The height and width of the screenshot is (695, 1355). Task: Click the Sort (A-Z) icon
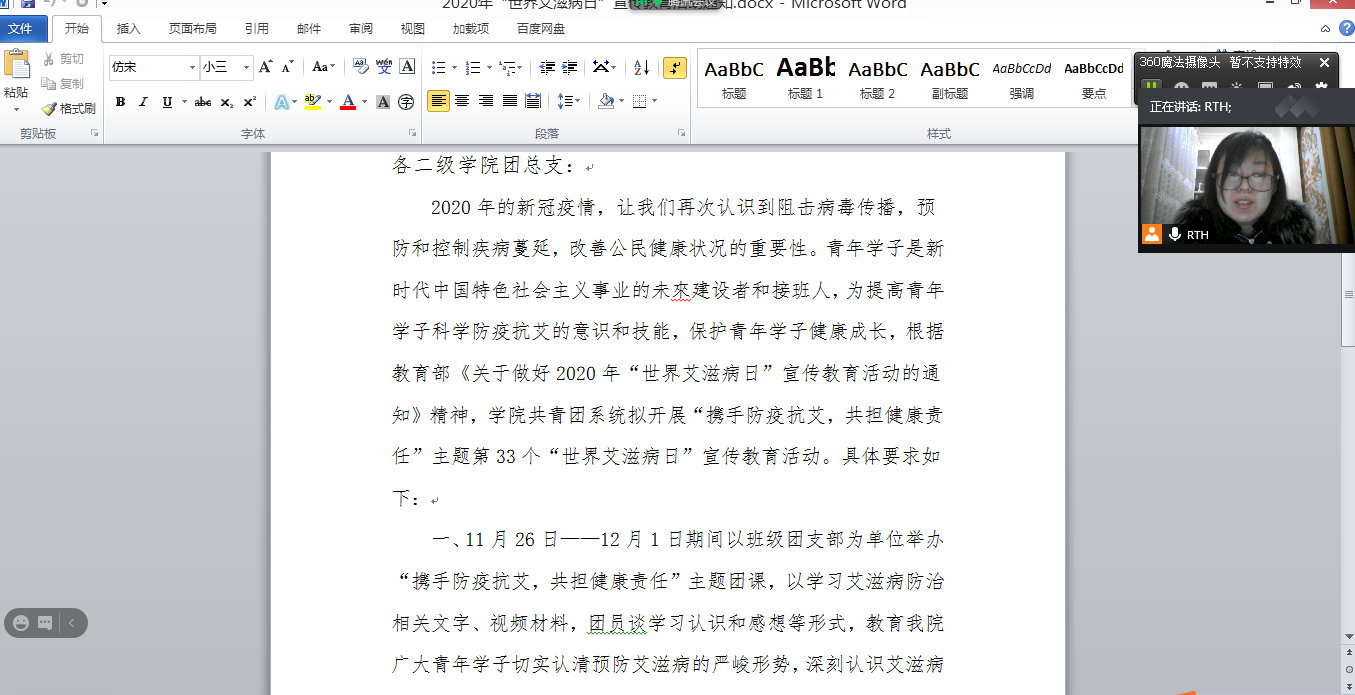(642, 68)
